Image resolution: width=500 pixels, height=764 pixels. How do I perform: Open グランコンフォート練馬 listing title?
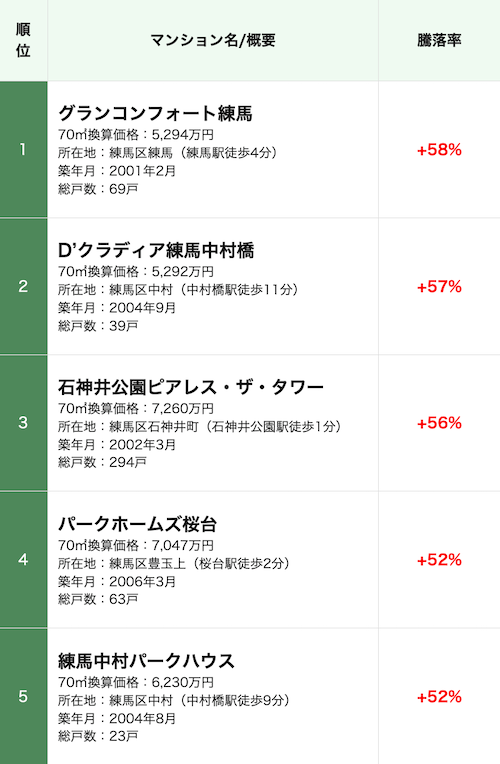point(155,114)
